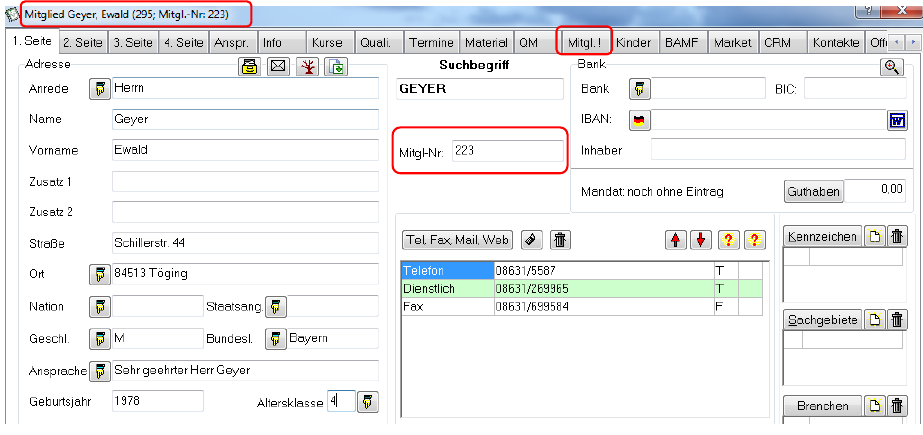923x435 pixels.
Task: Switch to the Kurse tab
Action: click(x=327, y=42)
